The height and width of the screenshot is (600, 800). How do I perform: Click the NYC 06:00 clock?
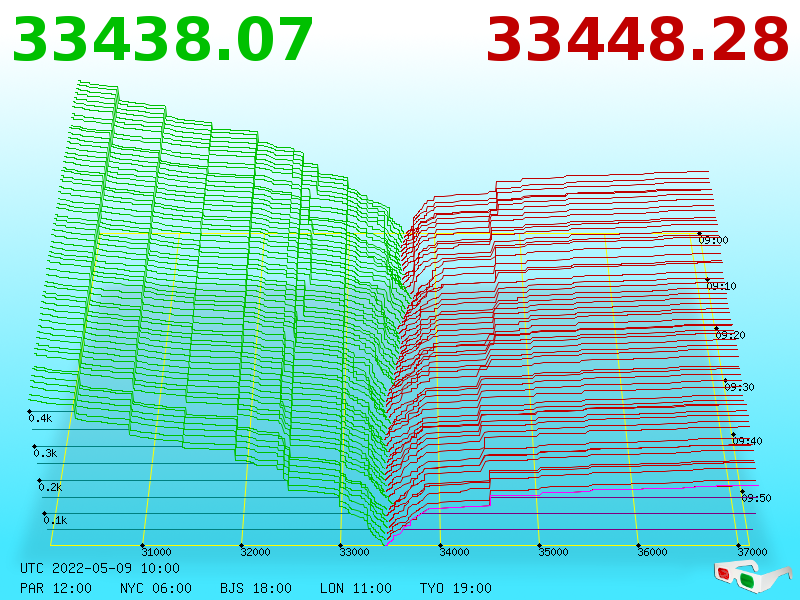[x=156, y=588]
